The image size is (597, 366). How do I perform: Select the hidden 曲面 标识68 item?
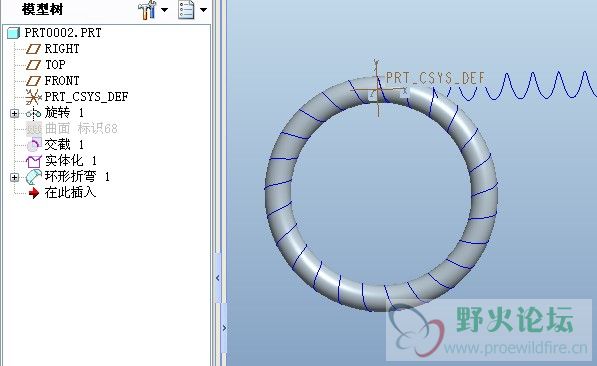pos(81,129)
